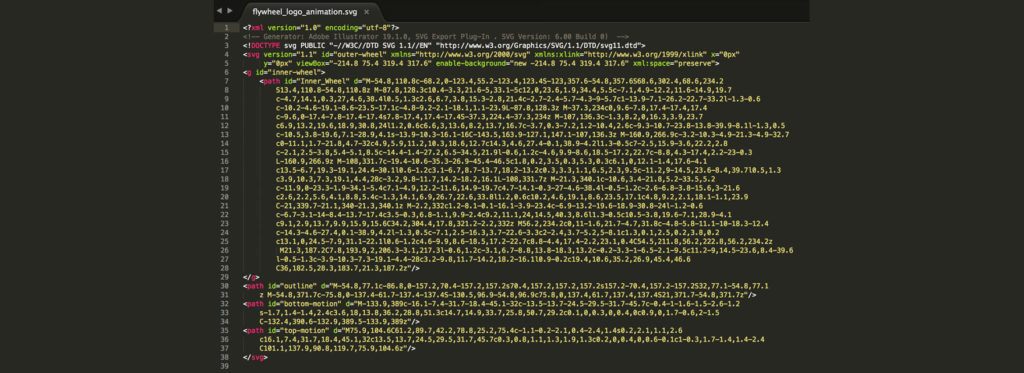The width and height of the screenshot is (1024, 373).
Task: Click line number 38 in the gutter
Action: click(x=226, y=357)
